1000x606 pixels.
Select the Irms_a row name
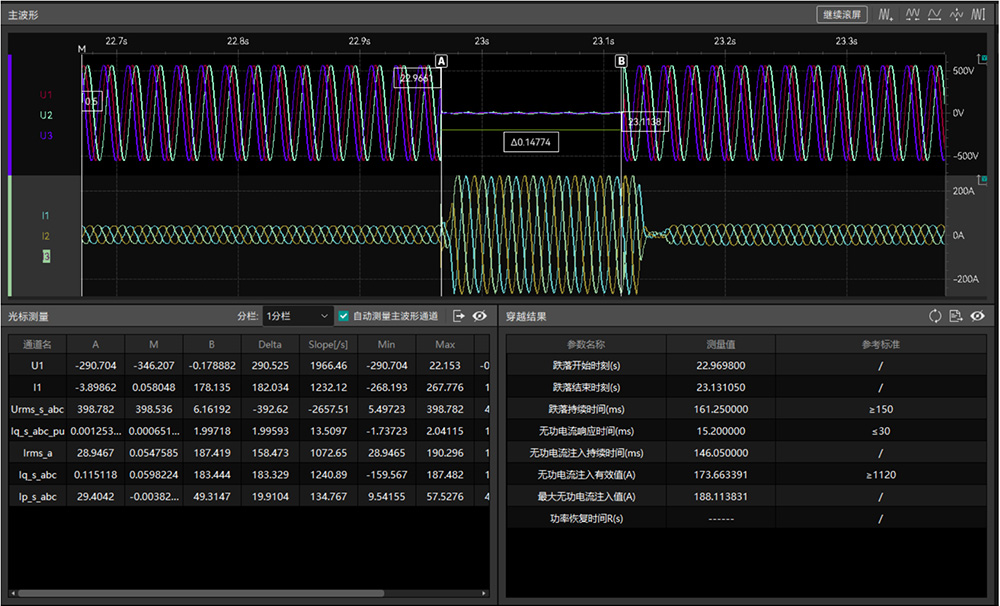(37, 453)
